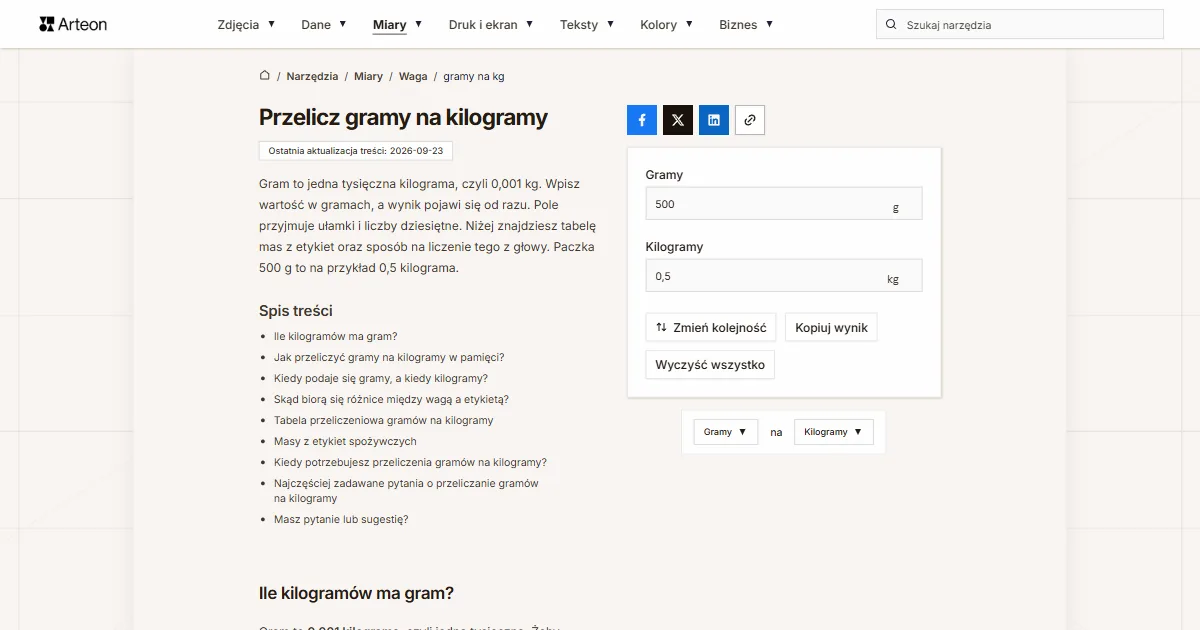Click the "Ostatnia aktualizacja treści: 2026-09-23" badge
Image resolution: width=1200 pixels, height=630 pixels.
point(356,151)
